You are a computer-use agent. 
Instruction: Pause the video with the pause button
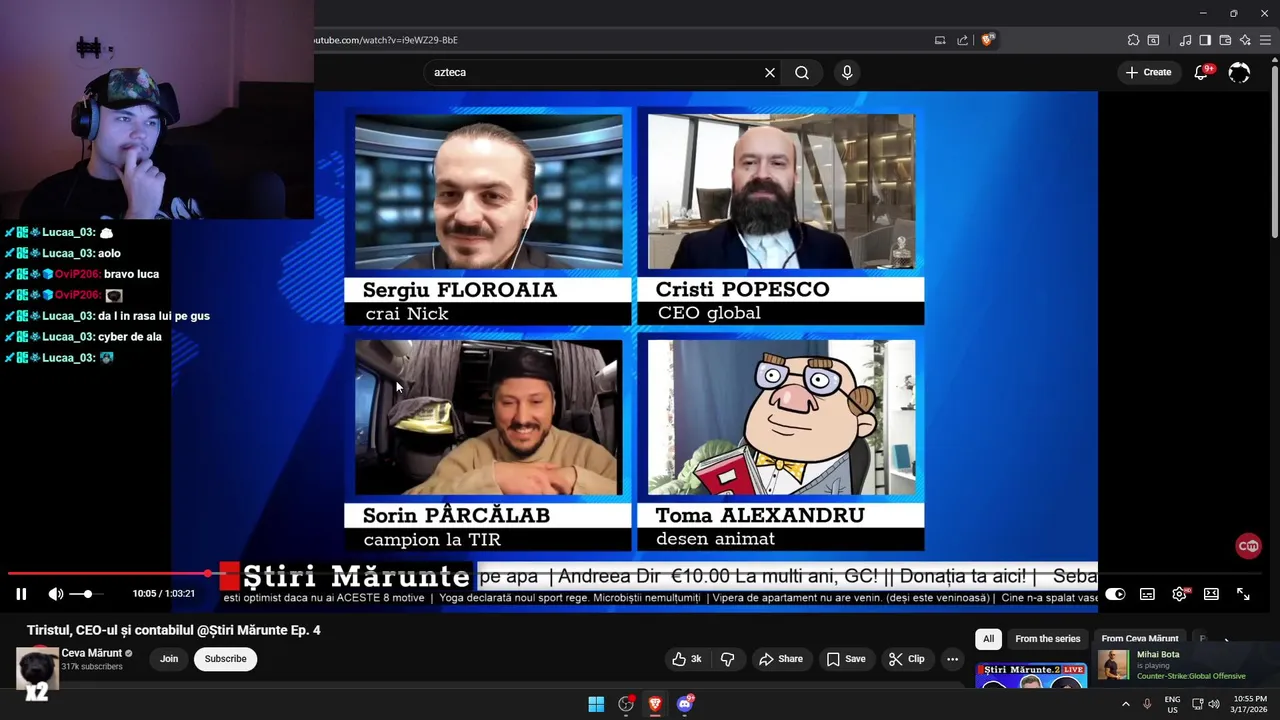pos(21,594)
